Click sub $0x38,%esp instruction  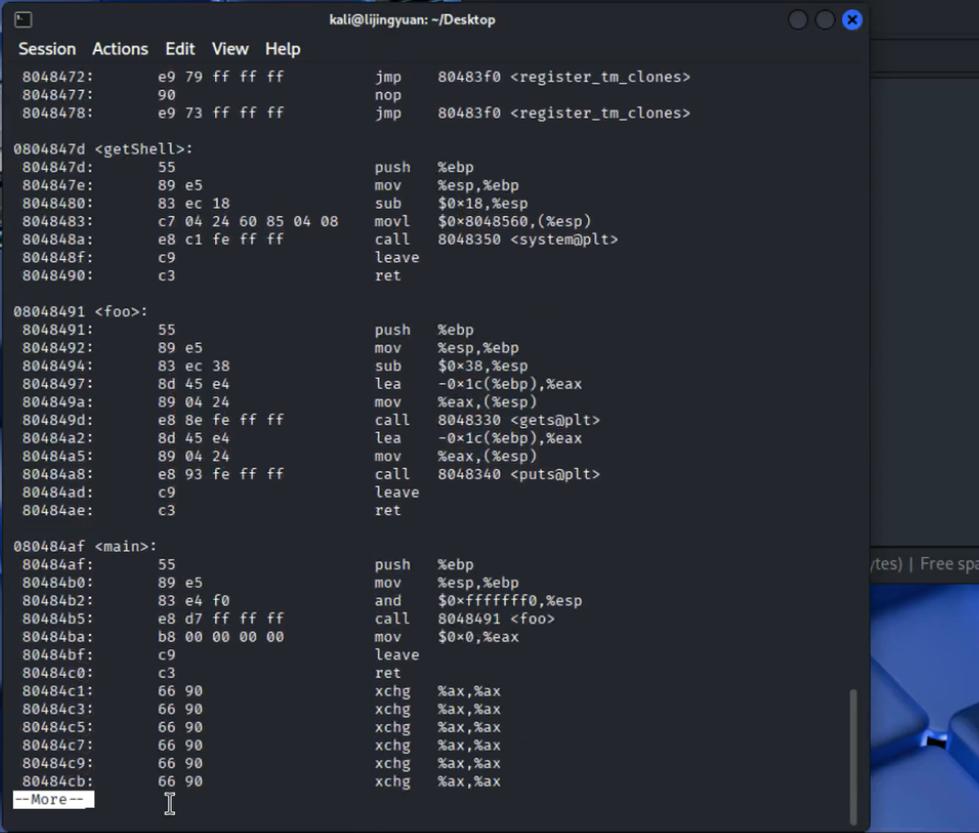click(451, 365)
